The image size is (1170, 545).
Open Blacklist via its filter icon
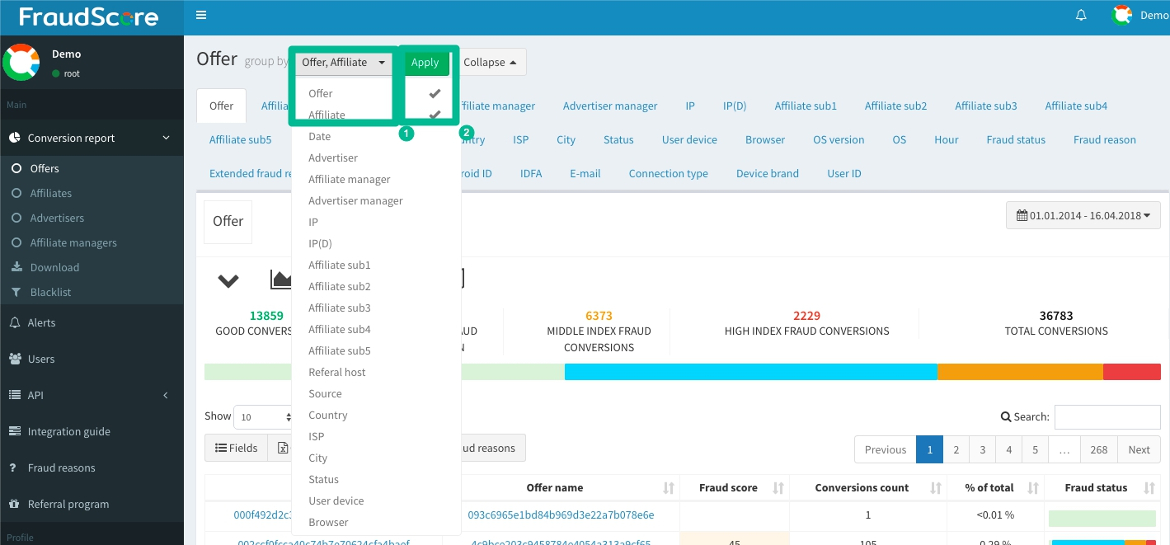(17, 292)
